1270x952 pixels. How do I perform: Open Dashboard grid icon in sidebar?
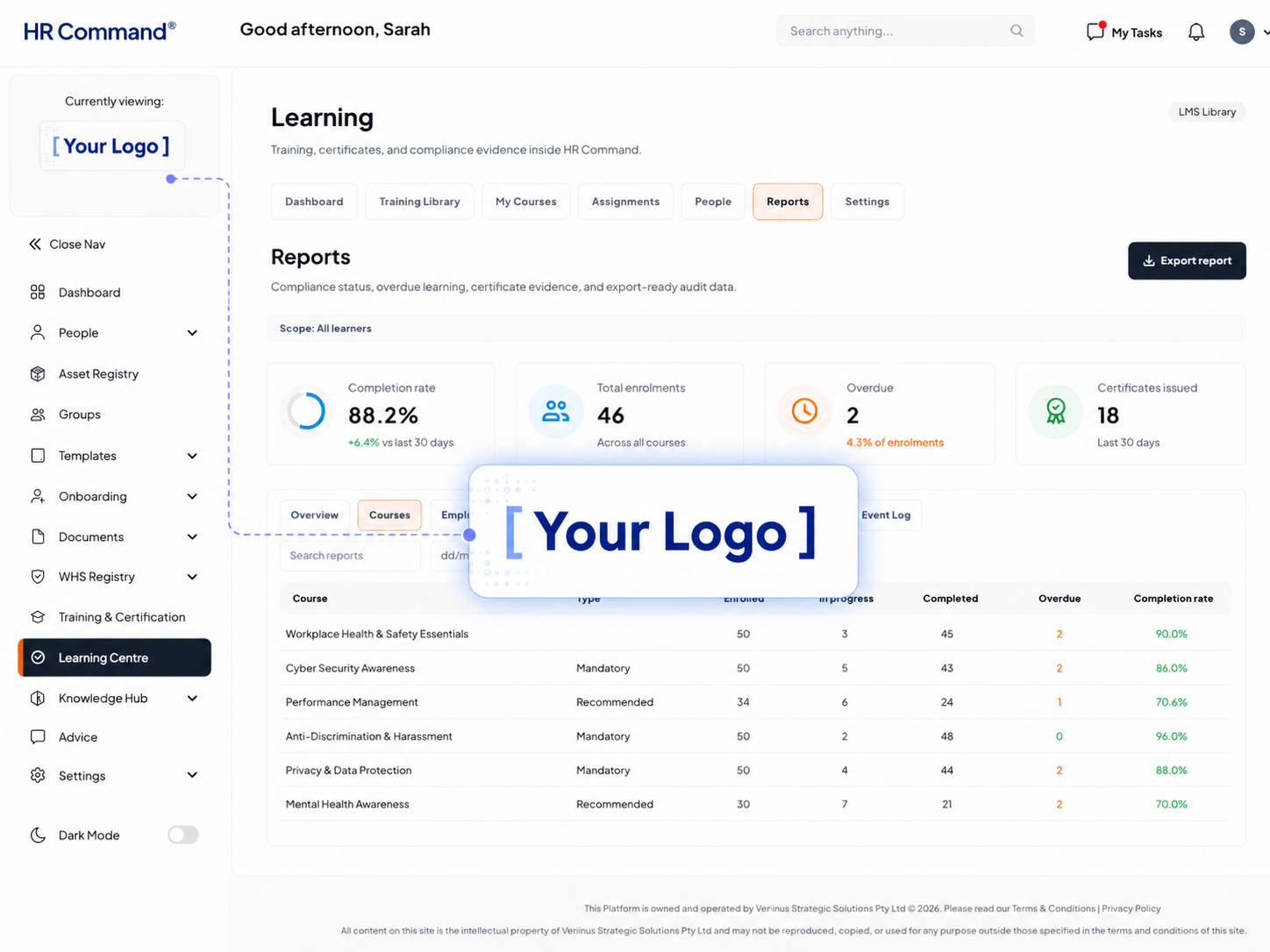38,292
